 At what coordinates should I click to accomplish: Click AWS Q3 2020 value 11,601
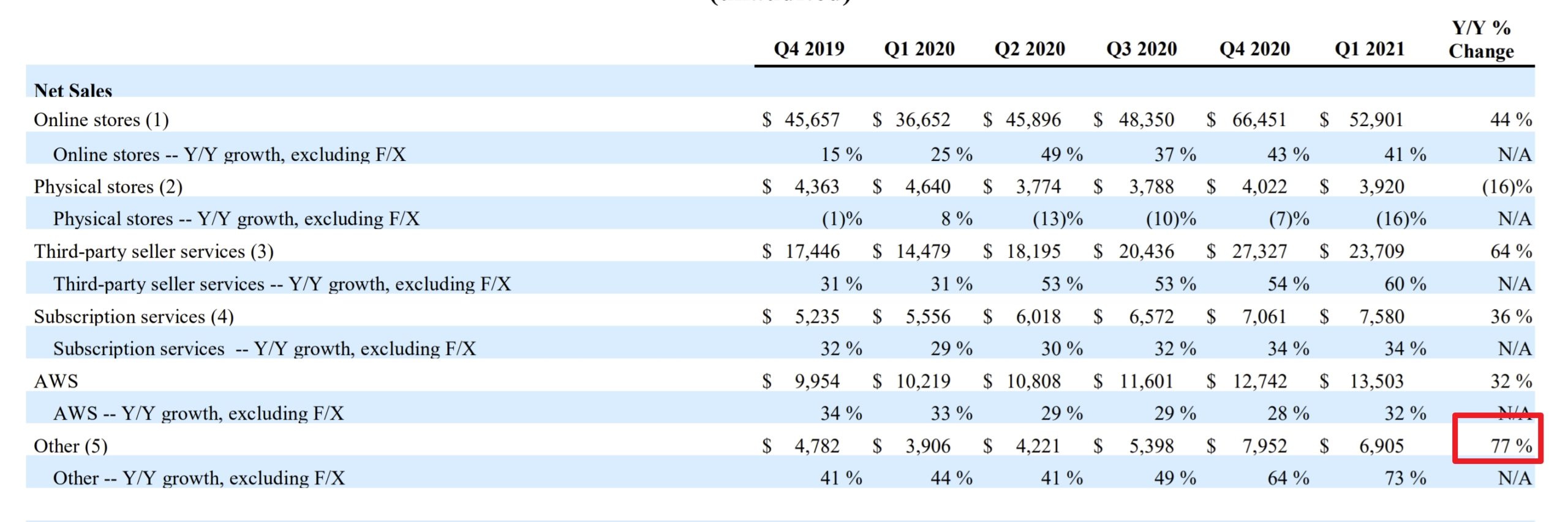pyautogui.click(x=1146, y=381)
